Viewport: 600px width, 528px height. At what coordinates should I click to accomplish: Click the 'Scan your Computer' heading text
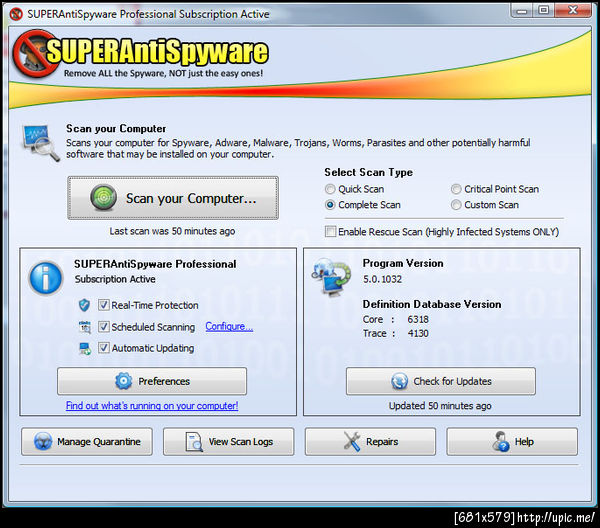click(x=116, y=129)
